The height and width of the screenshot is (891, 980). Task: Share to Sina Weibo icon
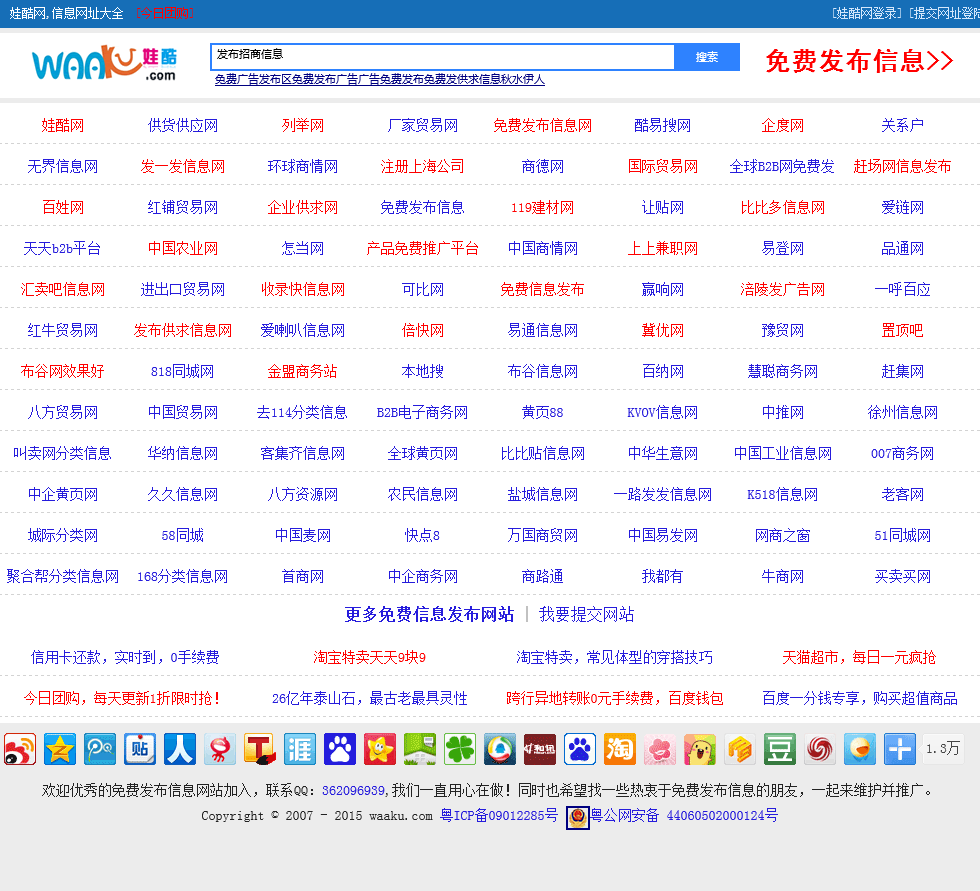coord(20,749)
